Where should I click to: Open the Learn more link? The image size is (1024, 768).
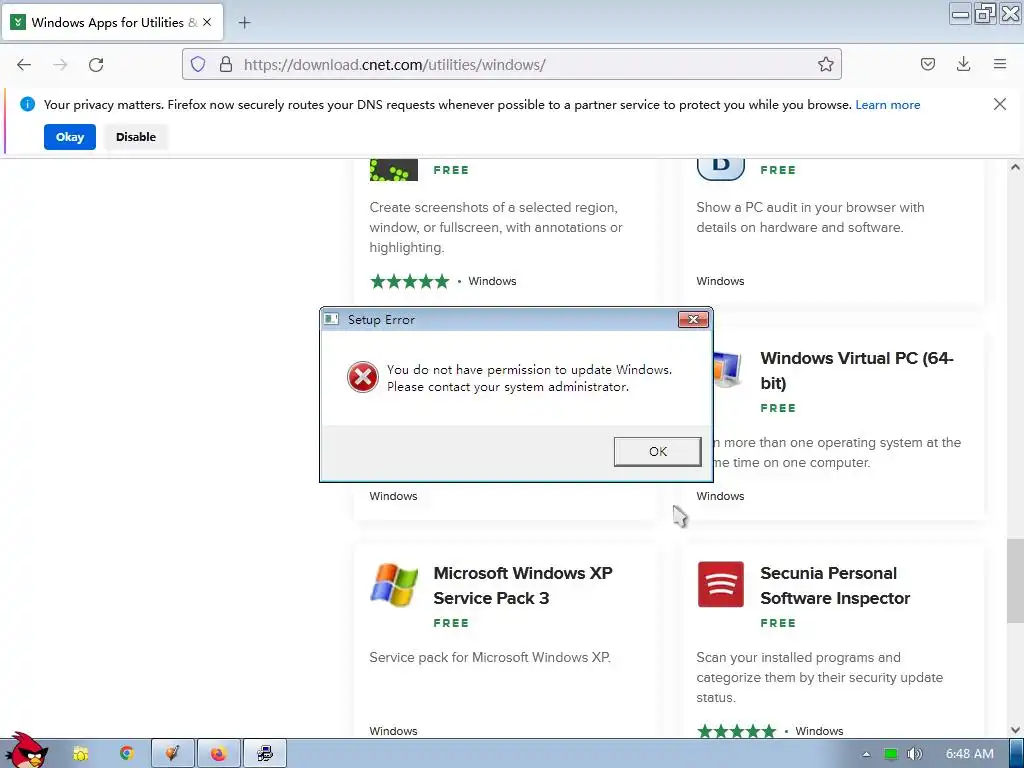(x=888, y=104)
